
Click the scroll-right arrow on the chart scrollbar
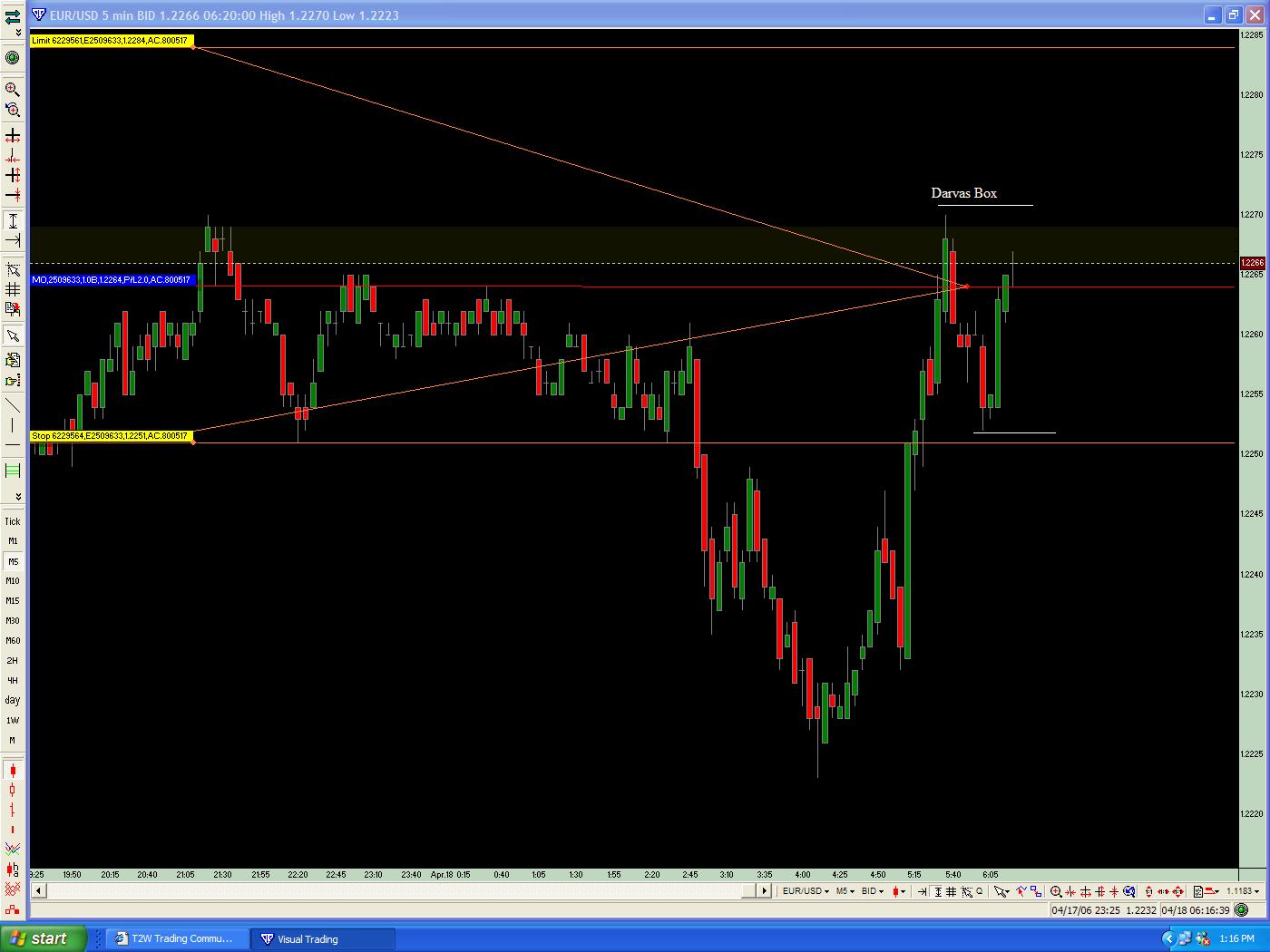764,891
